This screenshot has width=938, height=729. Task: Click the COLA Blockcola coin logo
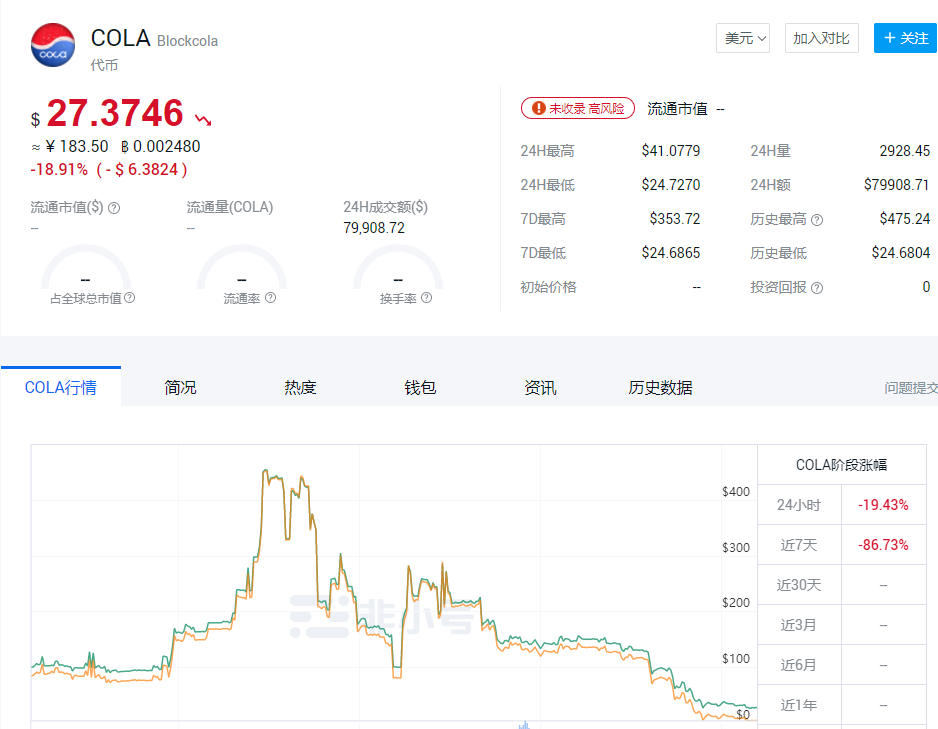(53, 45)
